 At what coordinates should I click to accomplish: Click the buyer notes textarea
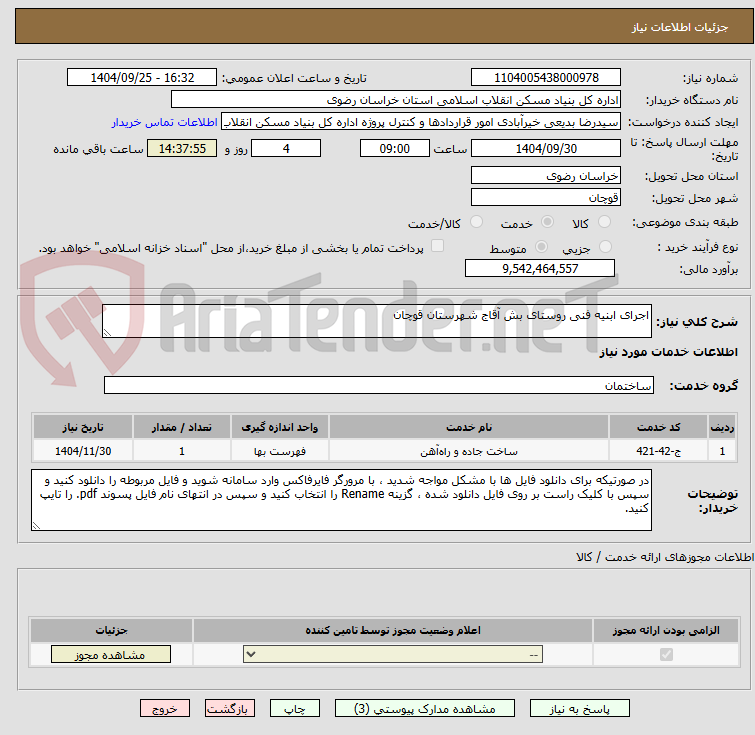pos(341,500)
